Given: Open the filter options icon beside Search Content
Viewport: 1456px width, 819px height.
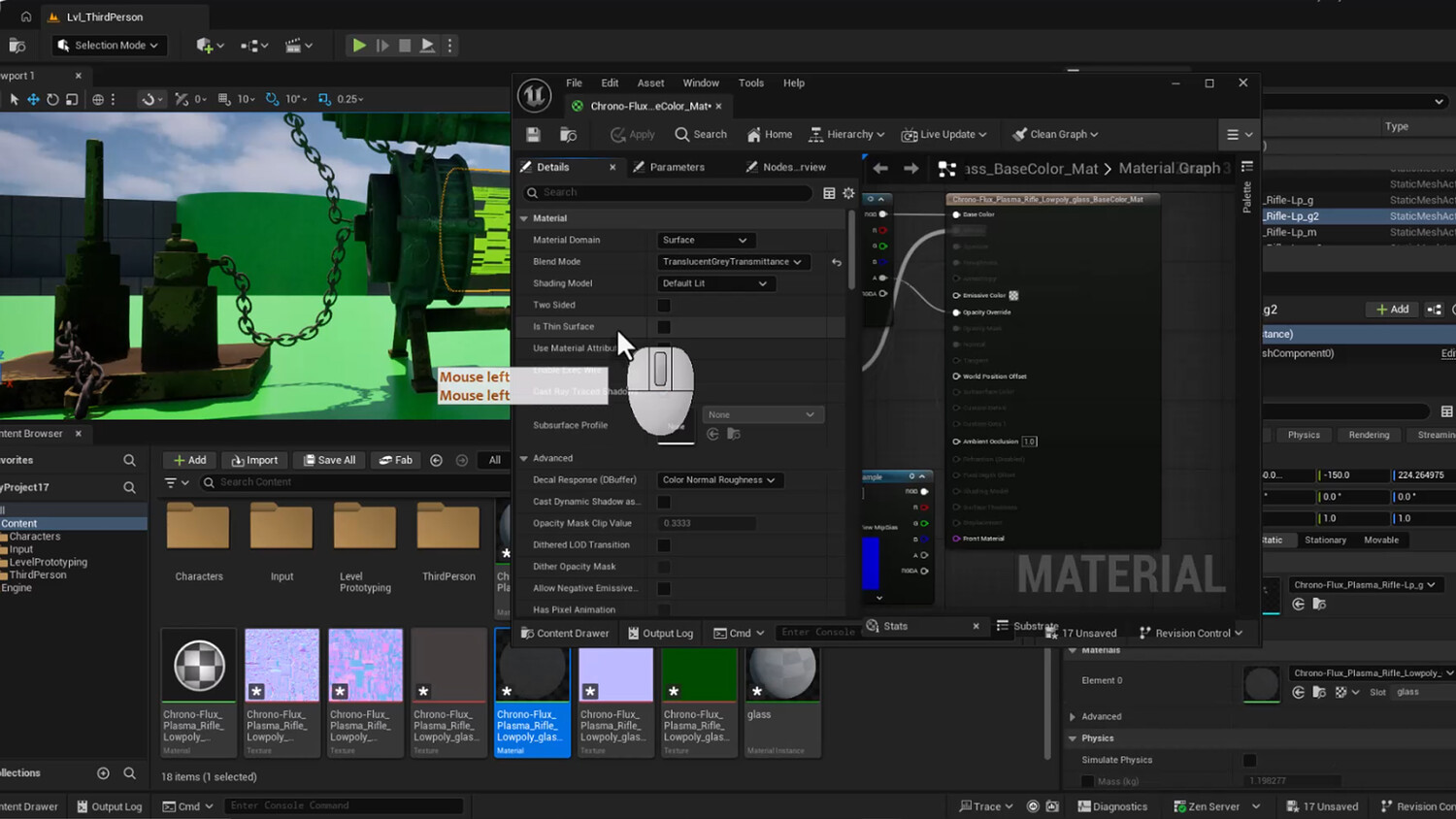Looking at the screenshot, I should point(177,482).
